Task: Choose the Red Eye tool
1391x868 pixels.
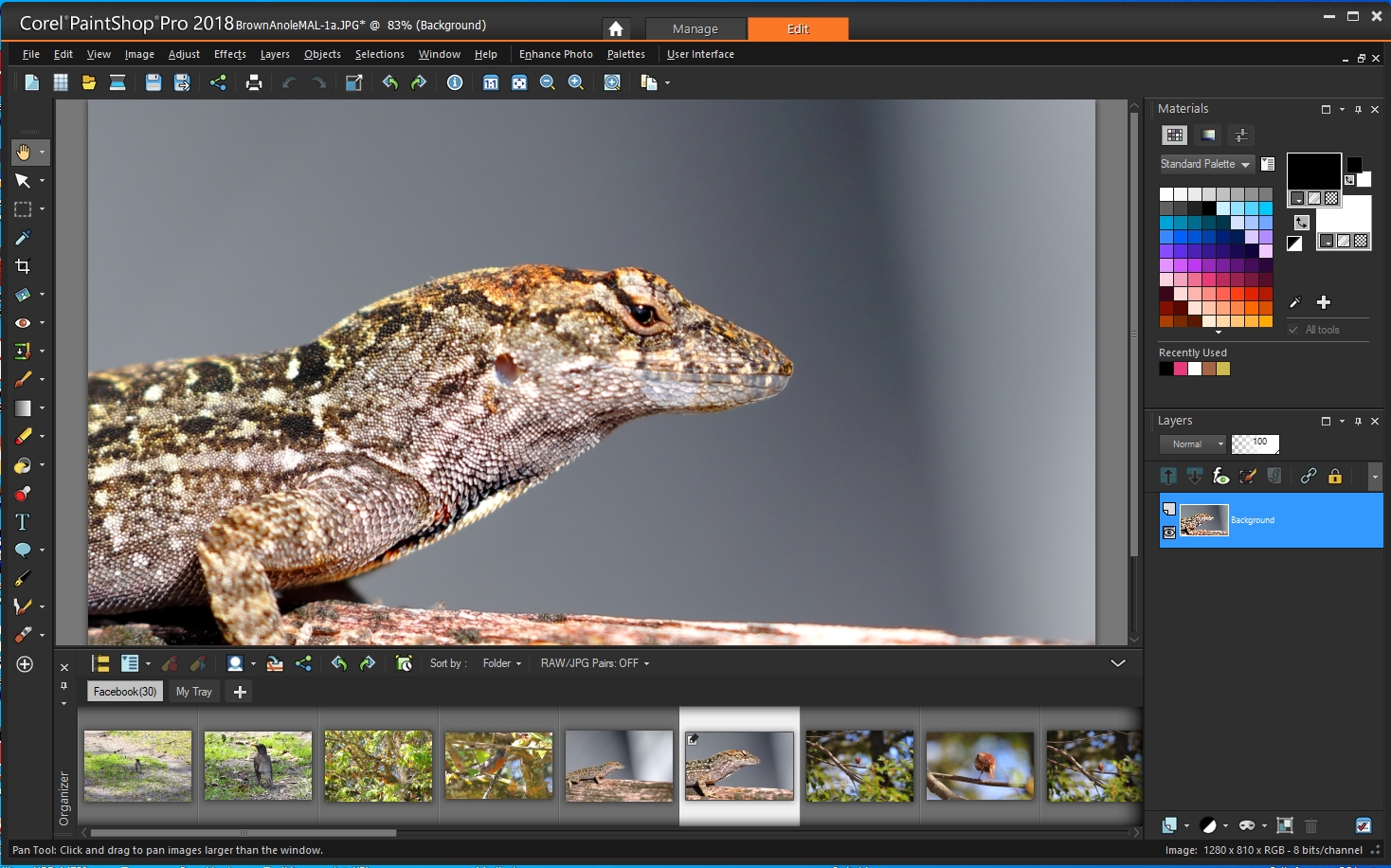Action: (x=23, y=323)
